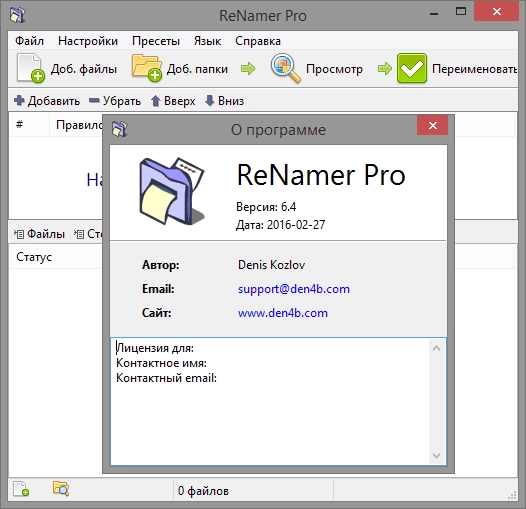Click the # column header

point(30,125)
